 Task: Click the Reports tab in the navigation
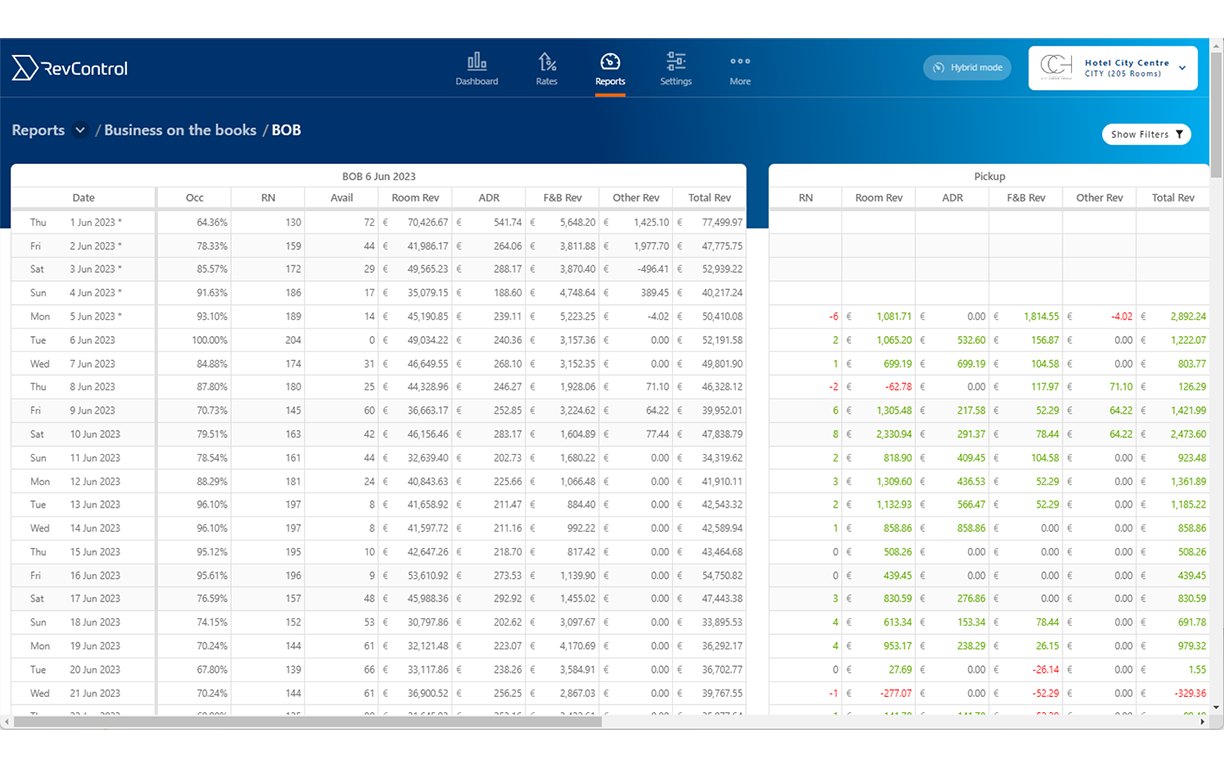pyautogui.click(x=610, y=67)
